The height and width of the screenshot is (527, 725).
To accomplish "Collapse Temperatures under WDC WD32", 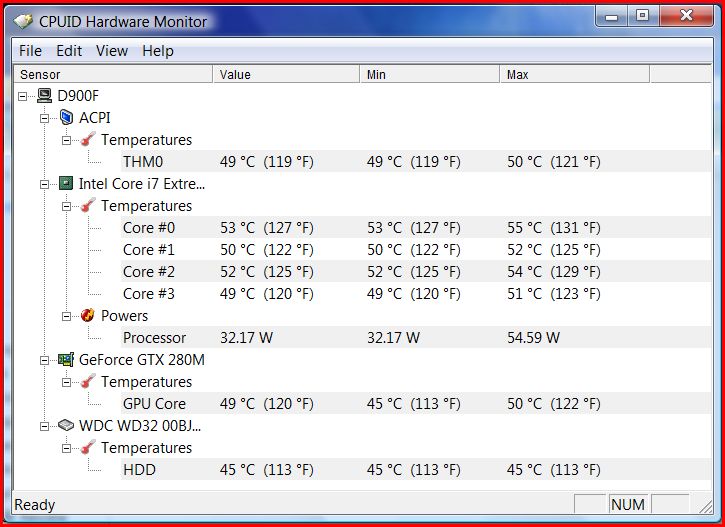I will coord(67,448).
